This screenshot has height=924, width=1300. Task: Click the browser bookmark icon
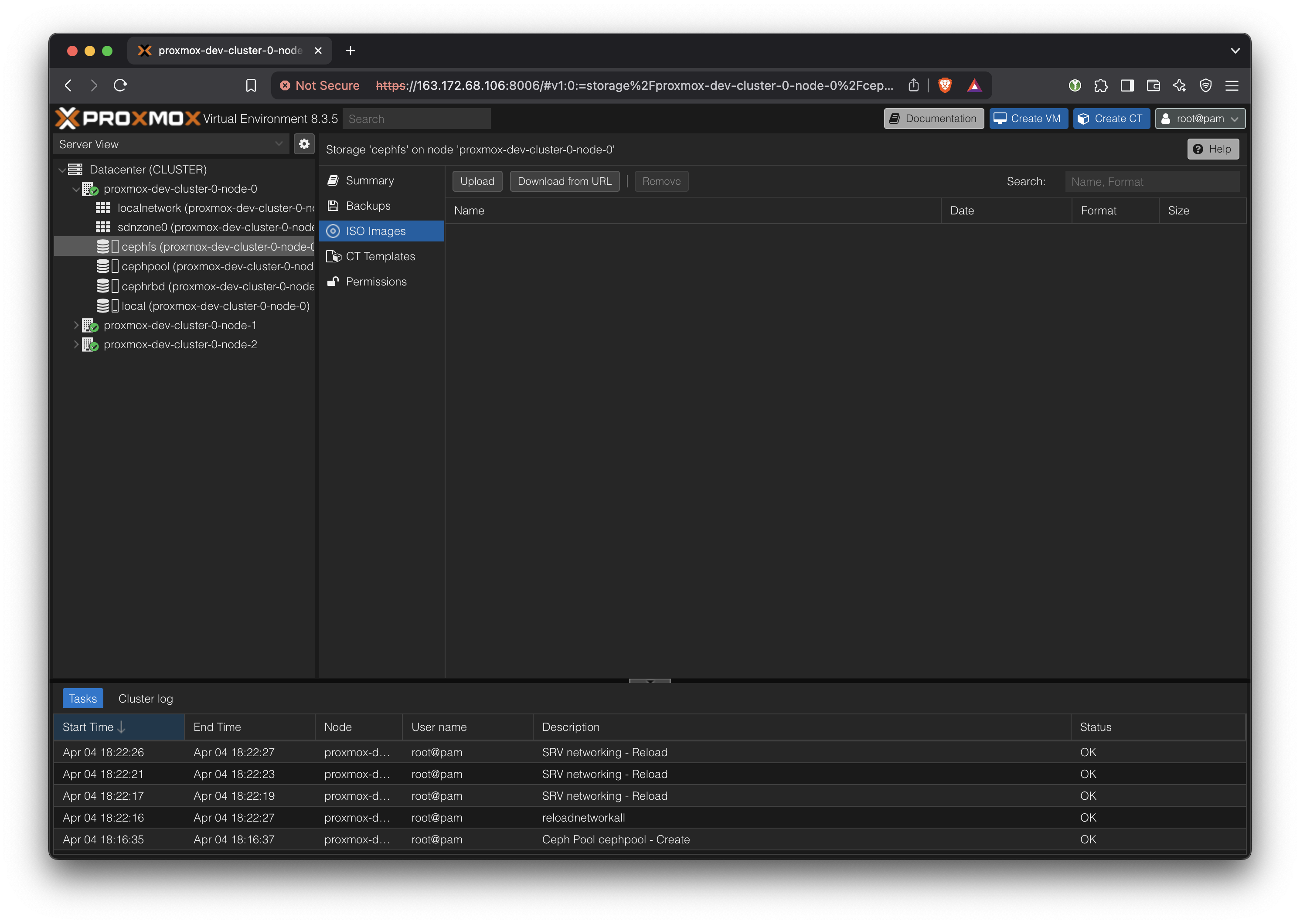point(251,85)
